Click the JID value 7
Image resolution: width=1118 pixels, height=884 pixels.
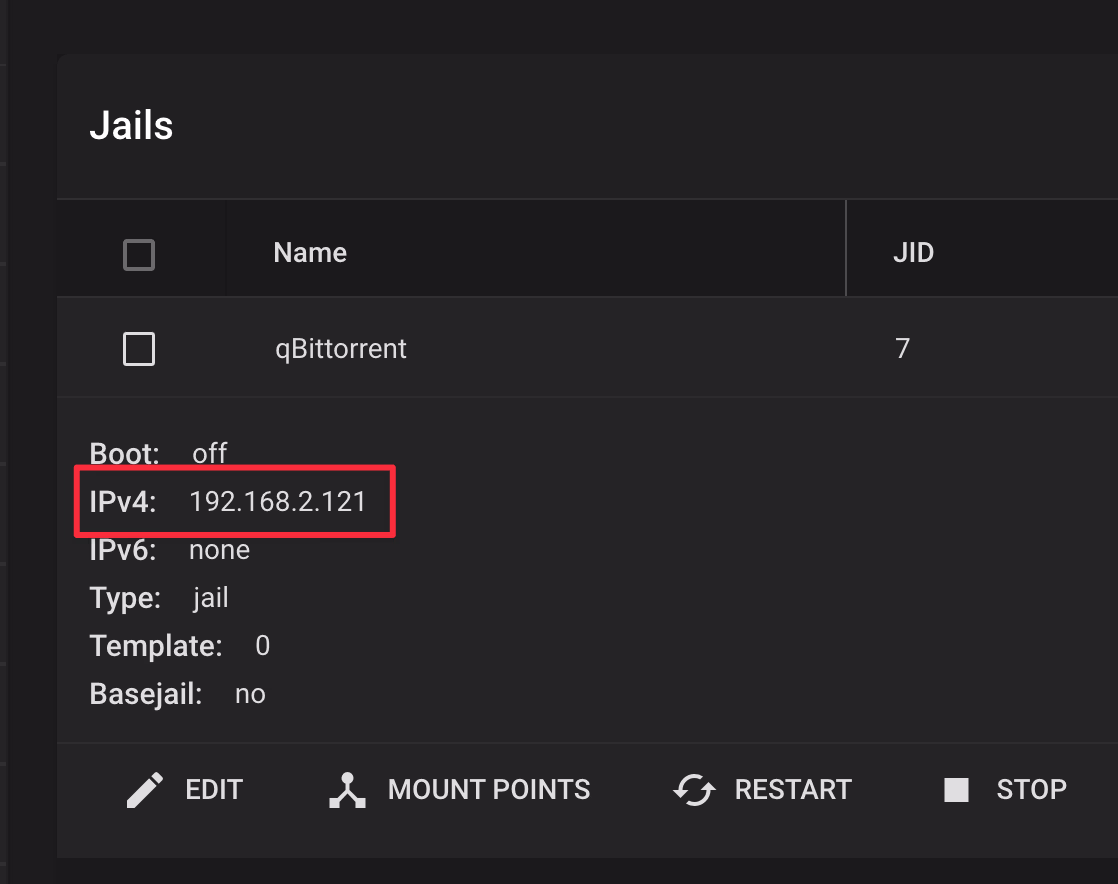pos(902,349)
